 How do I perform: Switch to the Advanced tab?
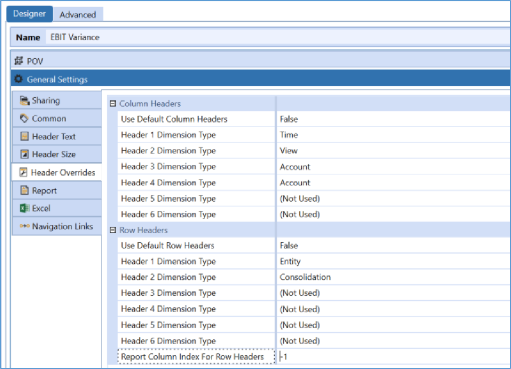click(x=78, y=15)
